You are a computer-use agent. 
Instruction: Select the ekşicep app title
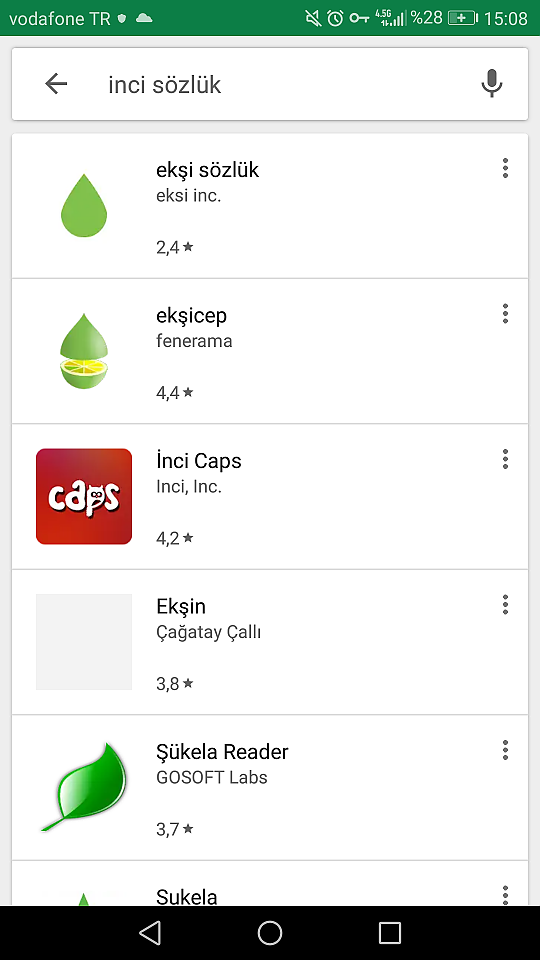[192, 316]
